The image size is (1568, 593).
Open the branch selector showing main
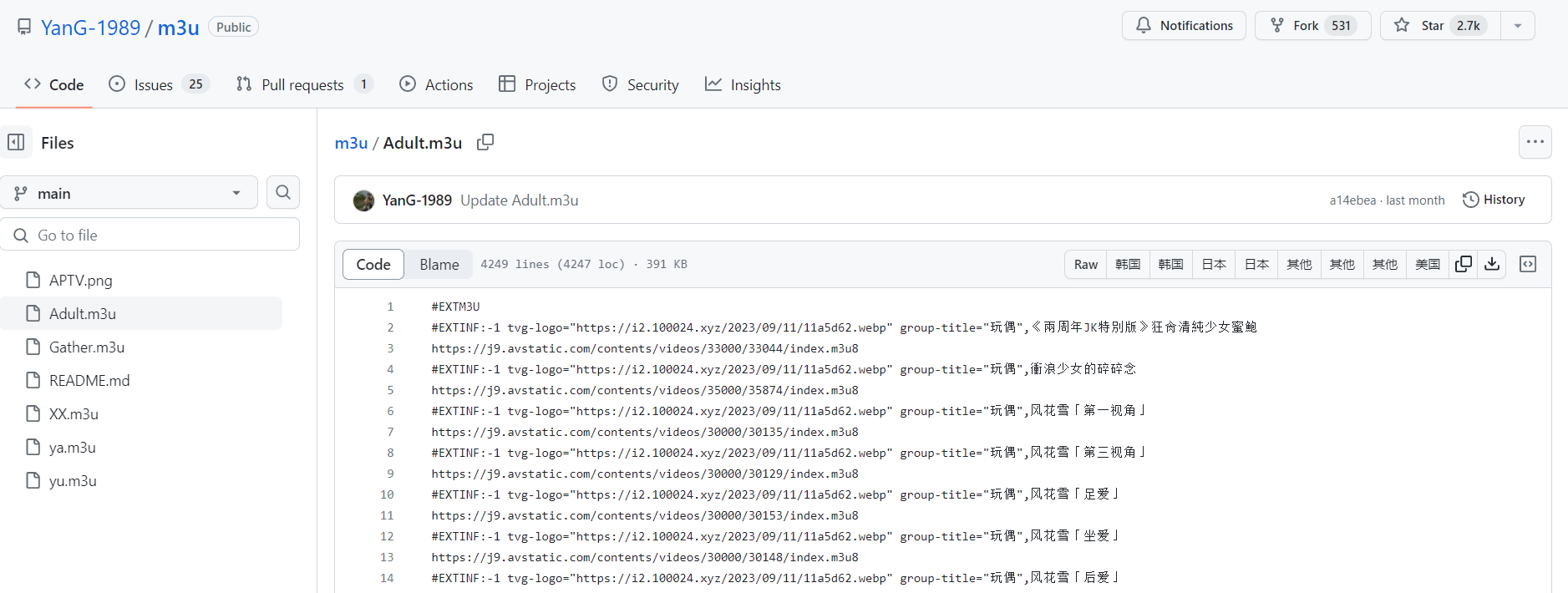pos(129,193)
